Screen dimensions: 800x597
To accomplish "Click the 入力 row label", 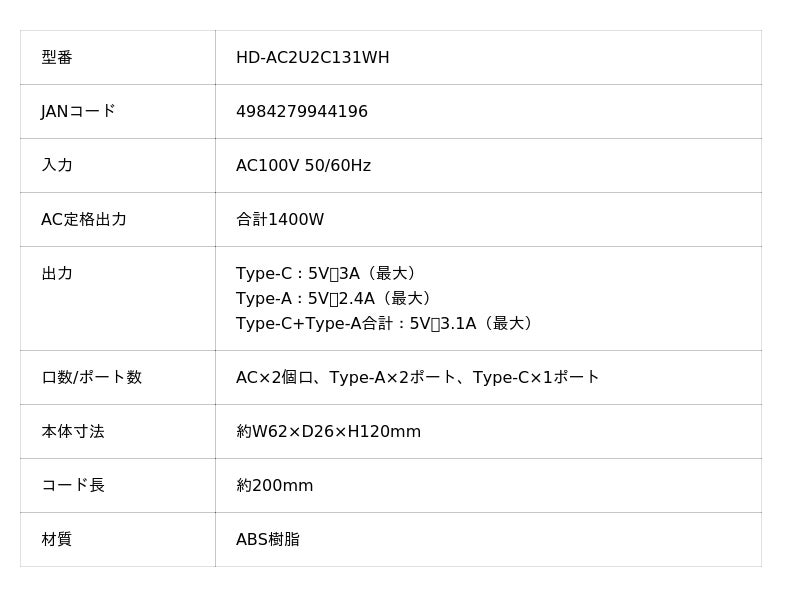I will coord(57,166).
